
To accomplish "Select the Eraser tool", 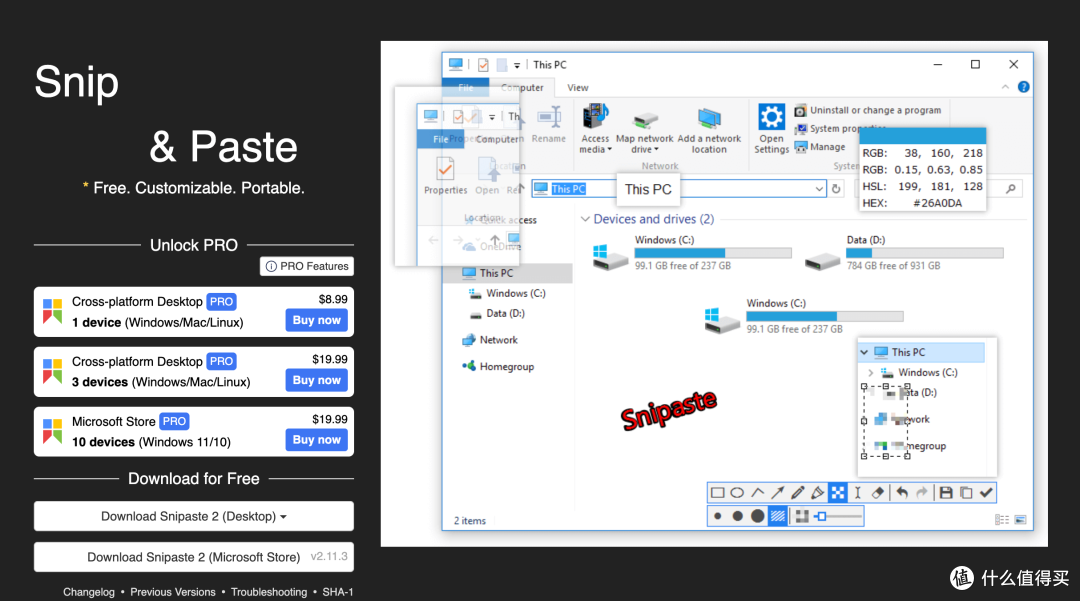I will tap(878, 493).
